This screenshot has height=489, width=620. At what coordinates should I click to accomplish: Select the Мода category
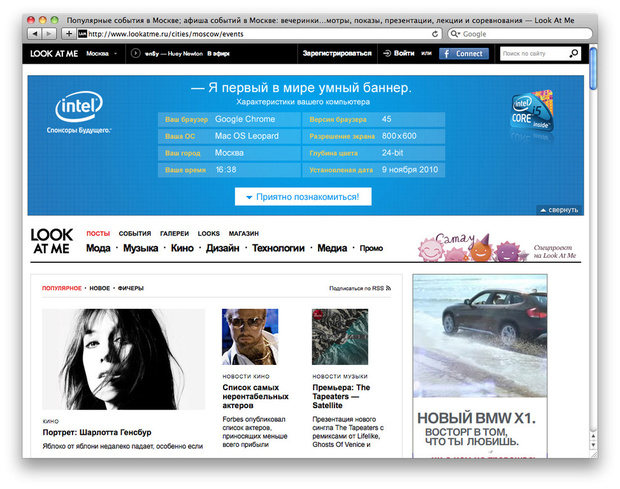(98, 248)
